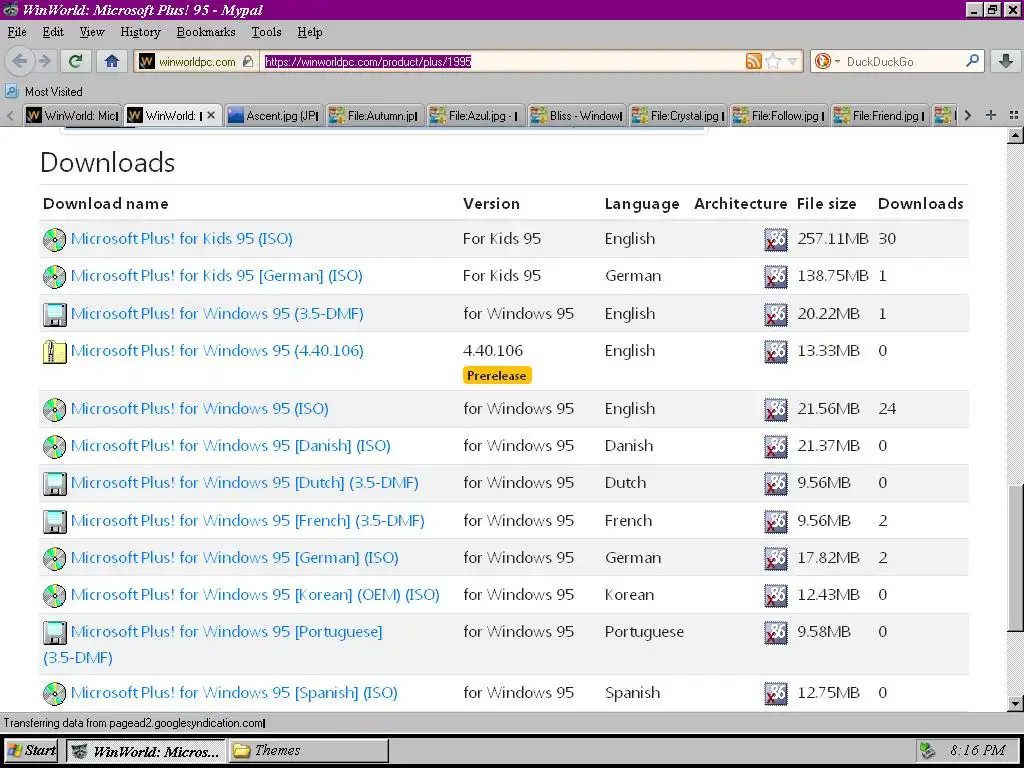This screenshot has height=768, width=1024.
Task: Open Plus! for Windows 95 (4.40.106) link
Action: click(217, 351)
